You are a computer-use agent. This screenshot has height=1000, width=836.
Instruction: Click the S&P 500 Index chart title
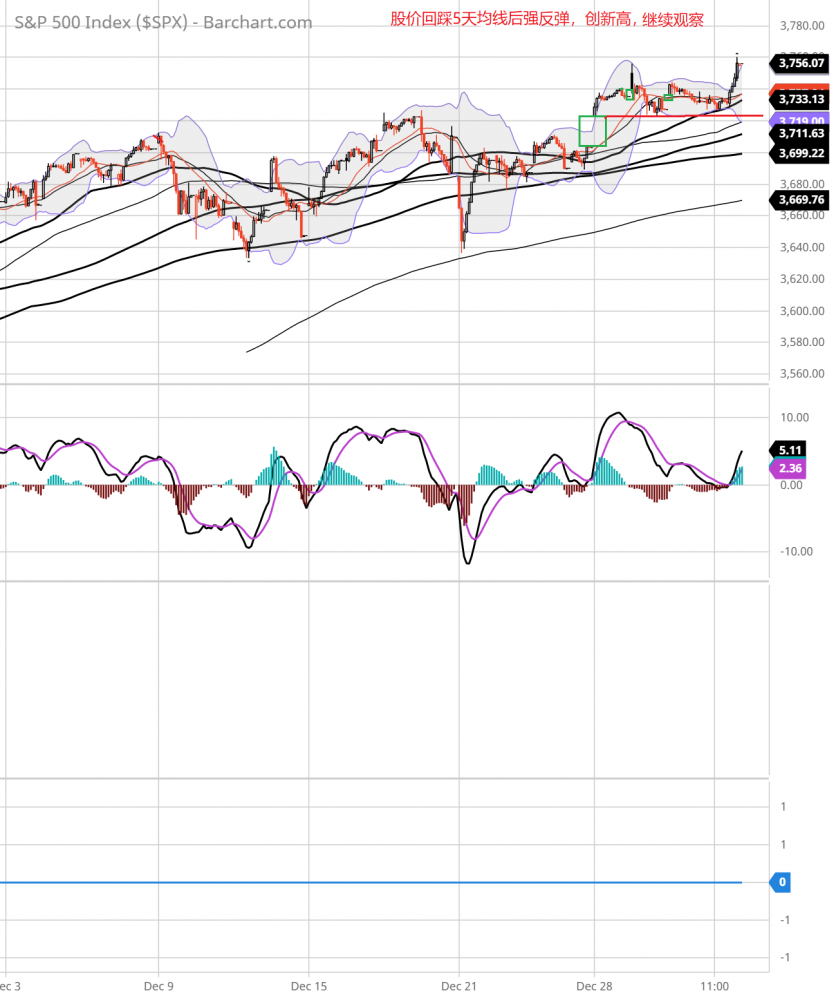163,22
